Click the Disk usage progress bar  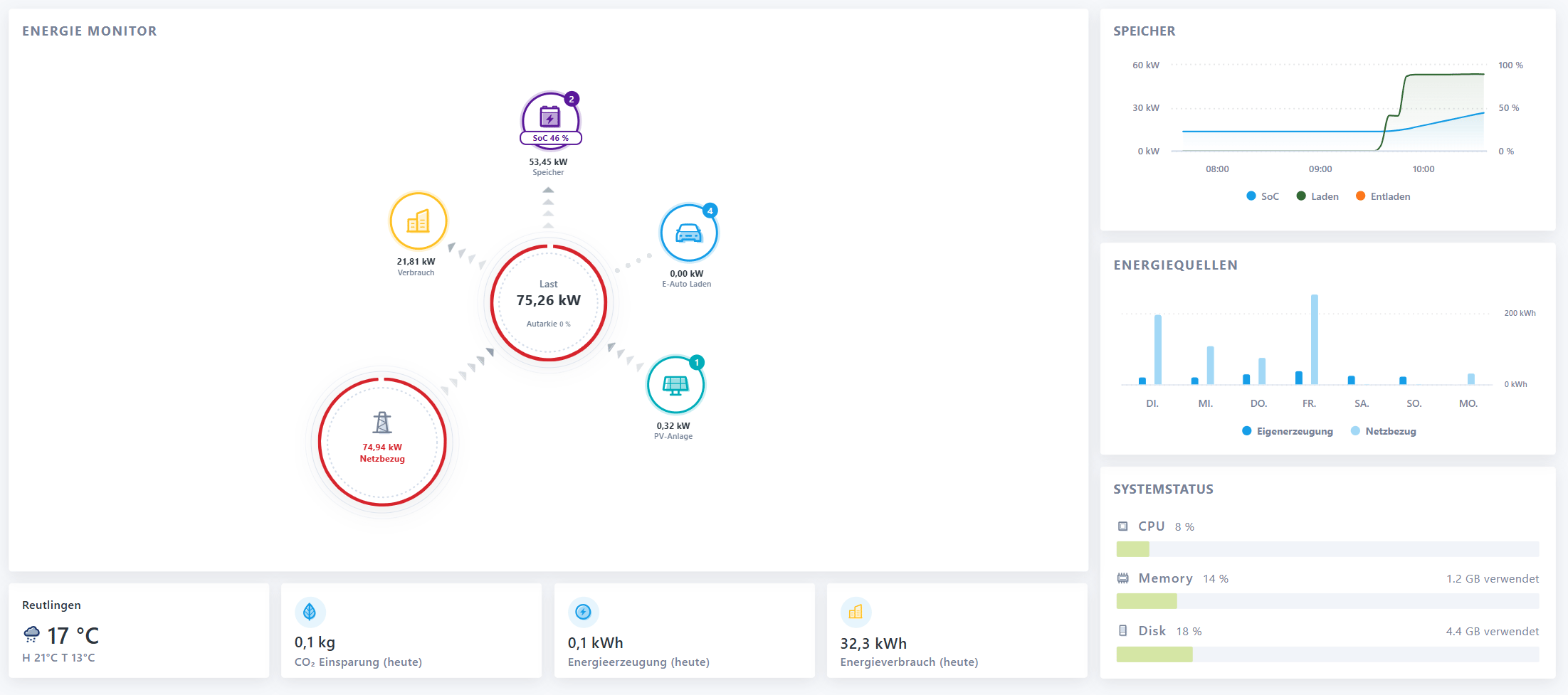point(1327,654)
